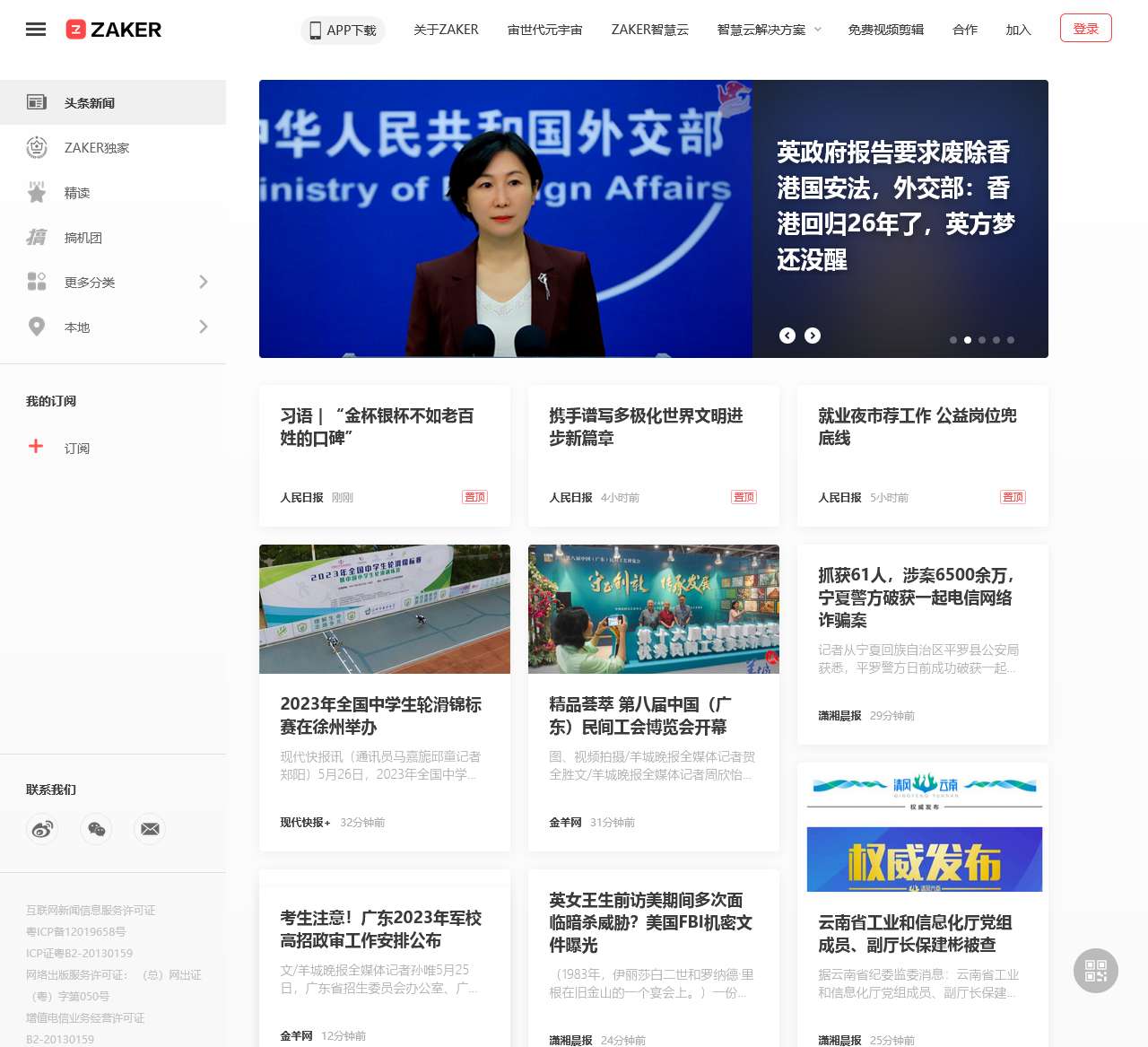Select fifth carousel dot indicator
The width and height of the screenshot is (1148, 1047).
[x=1011, y=340]
